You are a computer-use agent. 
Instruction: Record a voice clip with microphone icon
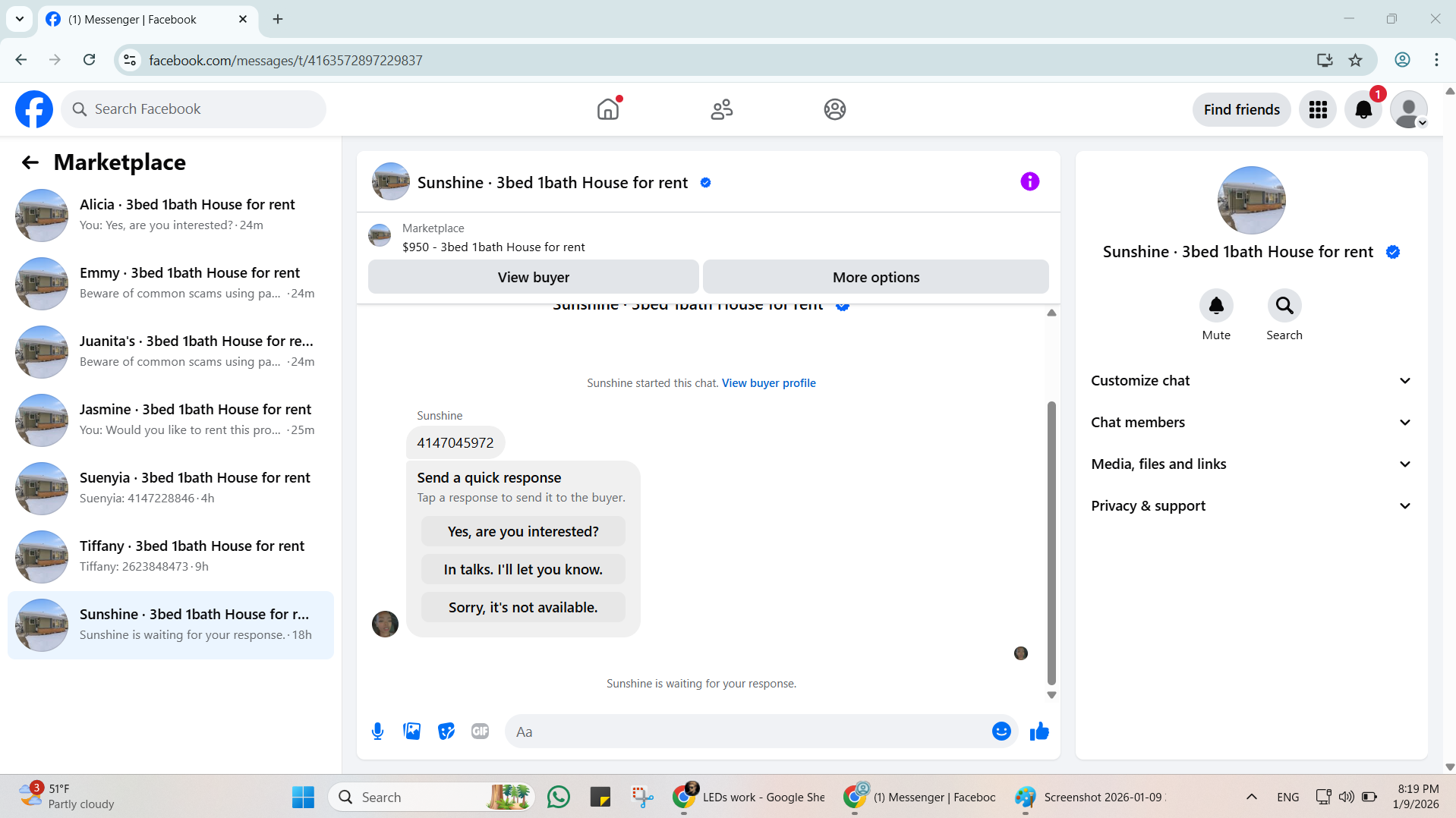(x=377, y=731)
